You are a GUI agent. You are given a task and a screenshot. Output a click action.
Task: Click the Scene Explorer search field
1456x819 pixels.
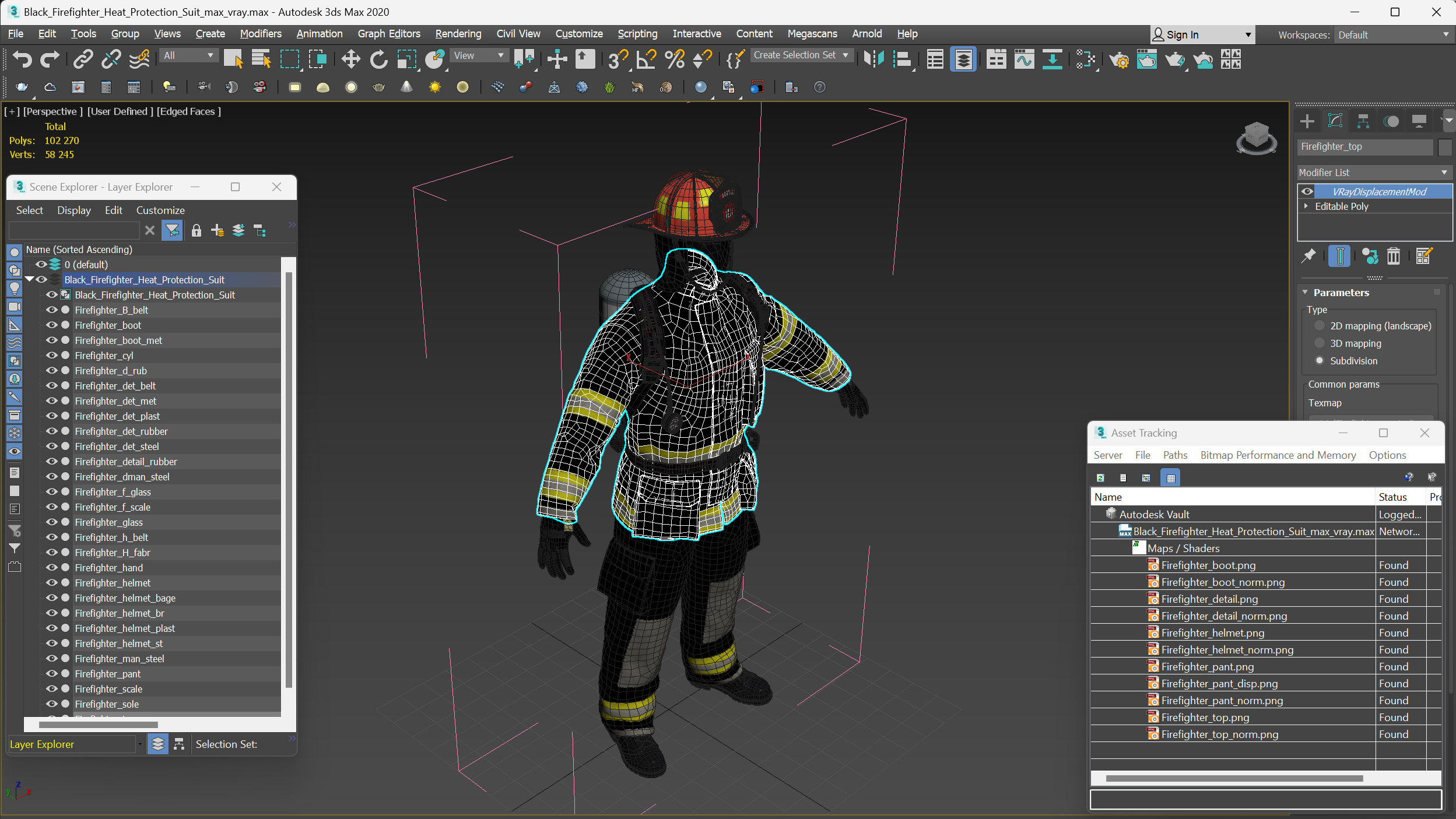point(74,230)
